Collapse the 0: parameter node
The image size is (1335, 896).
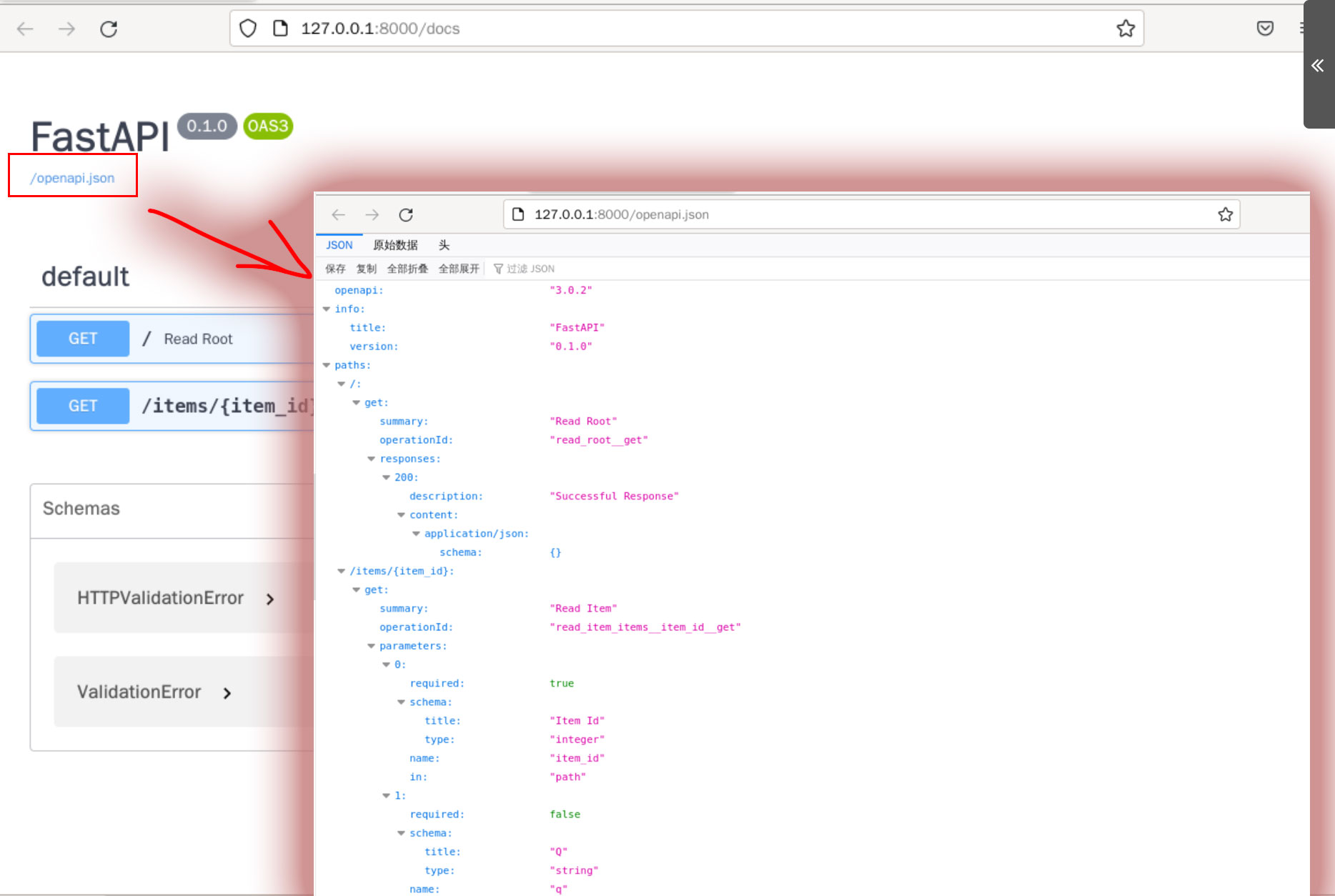[x=387, y=664]
